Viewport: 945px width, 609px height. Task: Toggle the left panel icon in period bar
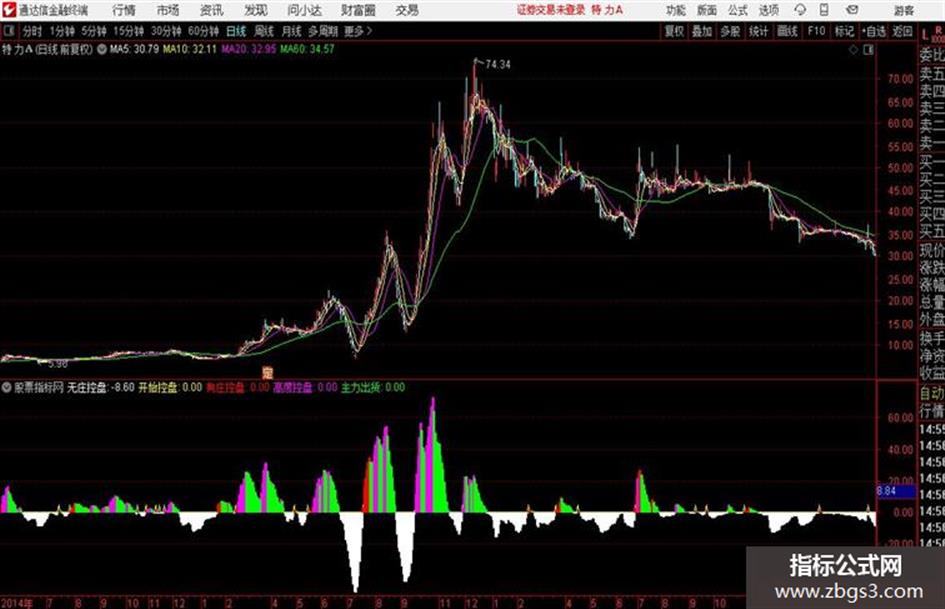pos(8,31)
